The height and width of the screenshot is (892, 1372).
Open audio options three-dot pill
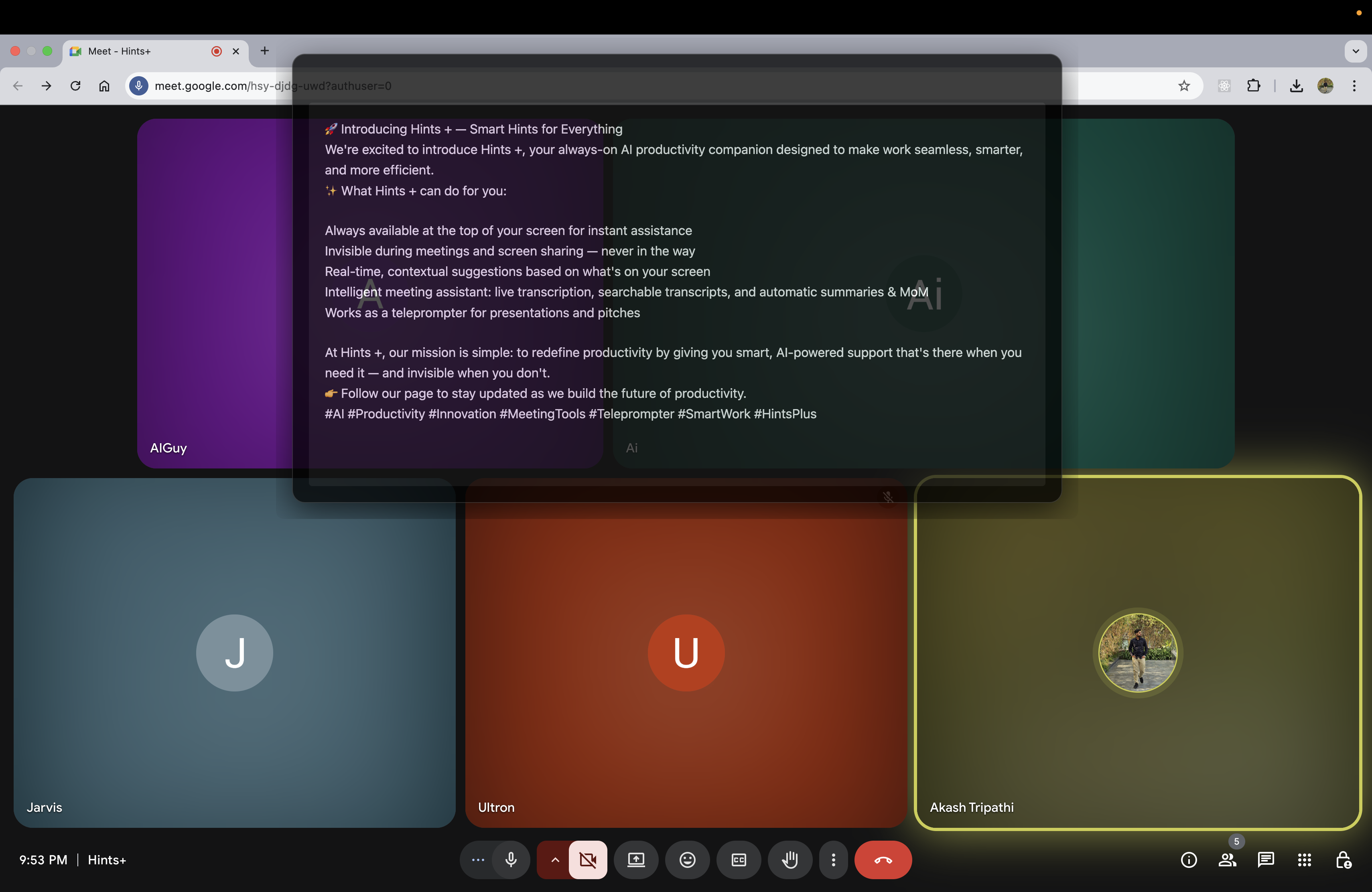[x=477, y=860]
